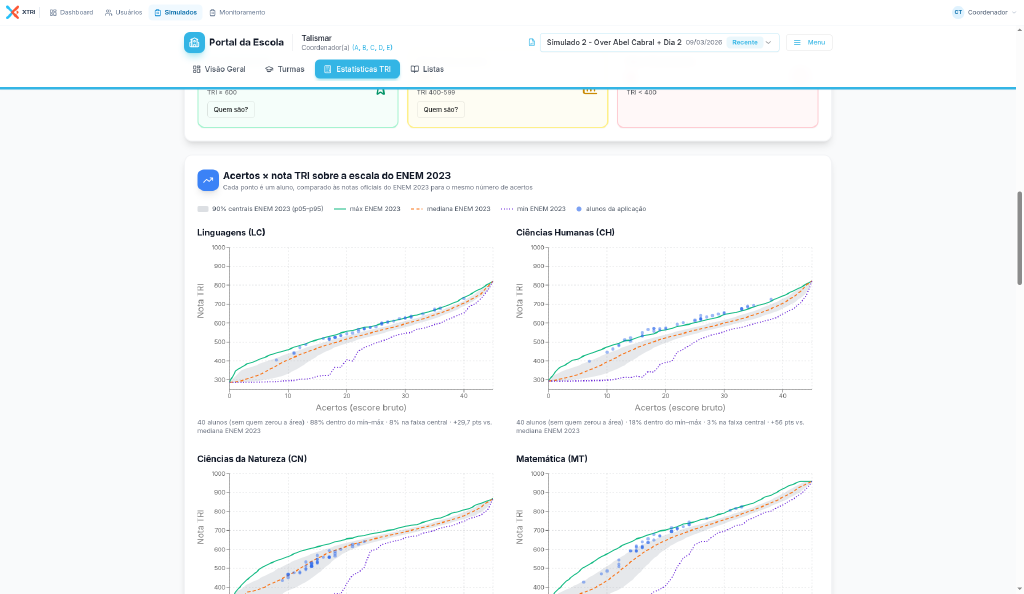
Task: Click the Portal da Escola school icon
Action: 194,42
